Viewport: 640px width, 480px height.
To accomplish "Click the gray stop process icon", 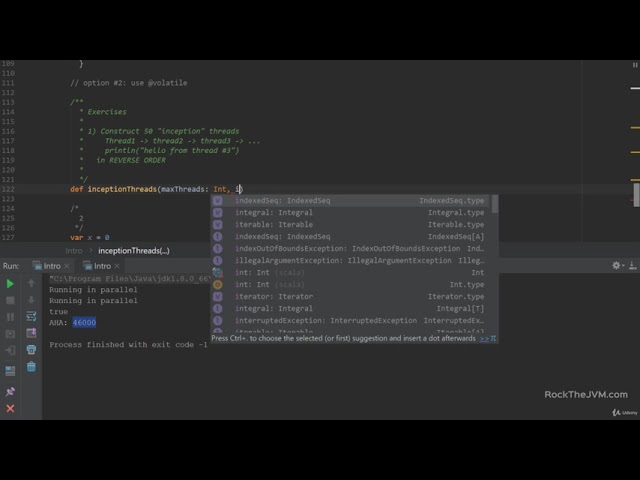I will coord(10,300).
